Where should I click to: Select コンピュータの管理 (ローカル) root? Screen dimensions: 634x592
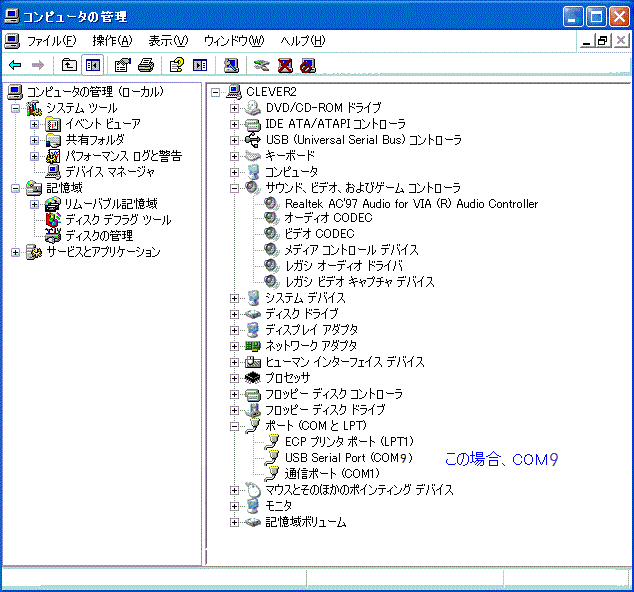[95, 92]
